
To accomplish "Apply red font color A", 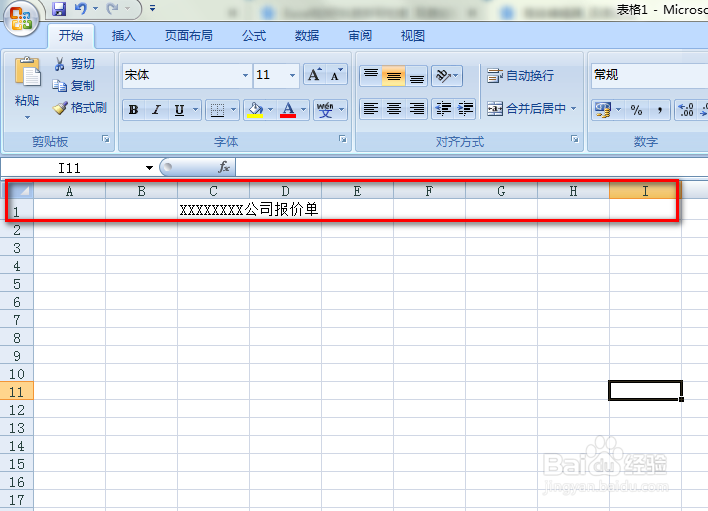I will coord(288,110).
